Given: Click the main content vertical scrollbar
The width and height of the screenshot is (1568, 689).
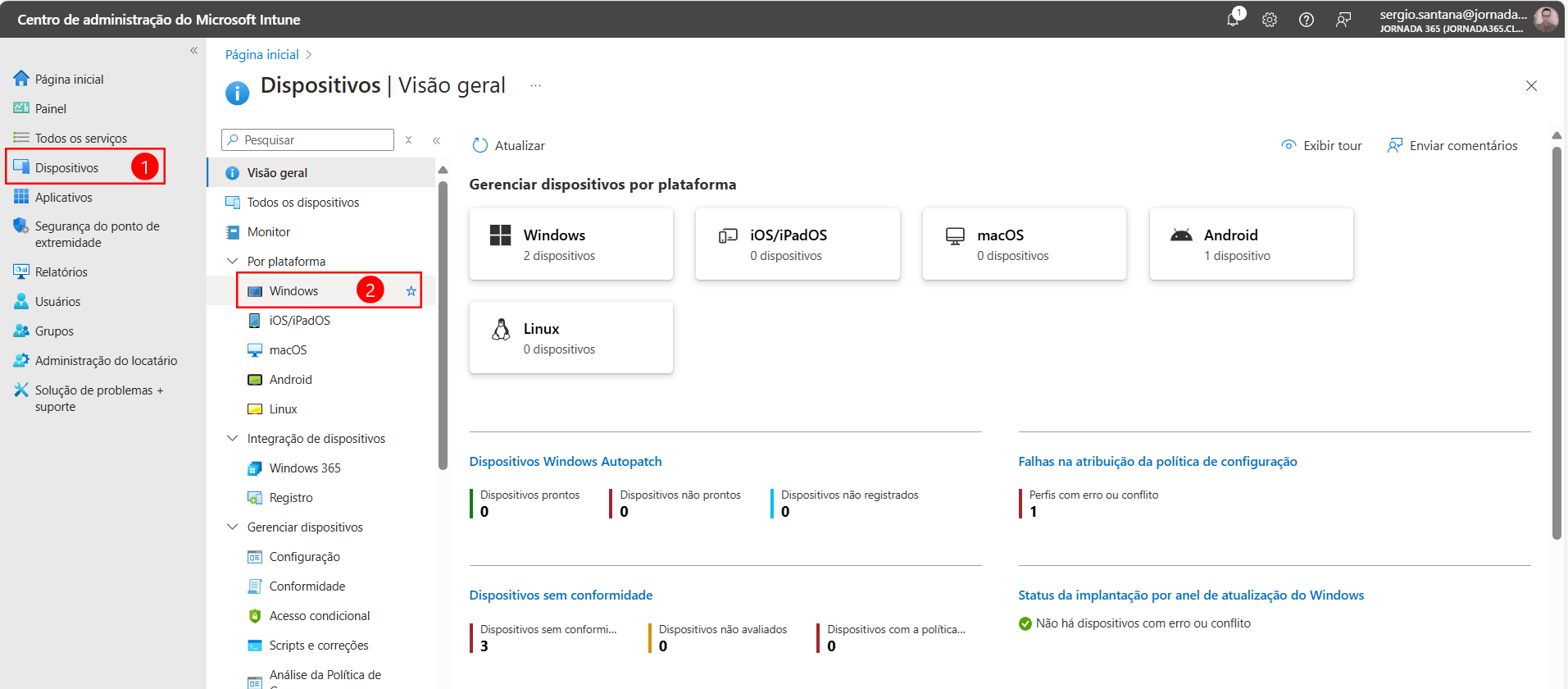Looking at the screenshot, I should tap(1557, 343).
